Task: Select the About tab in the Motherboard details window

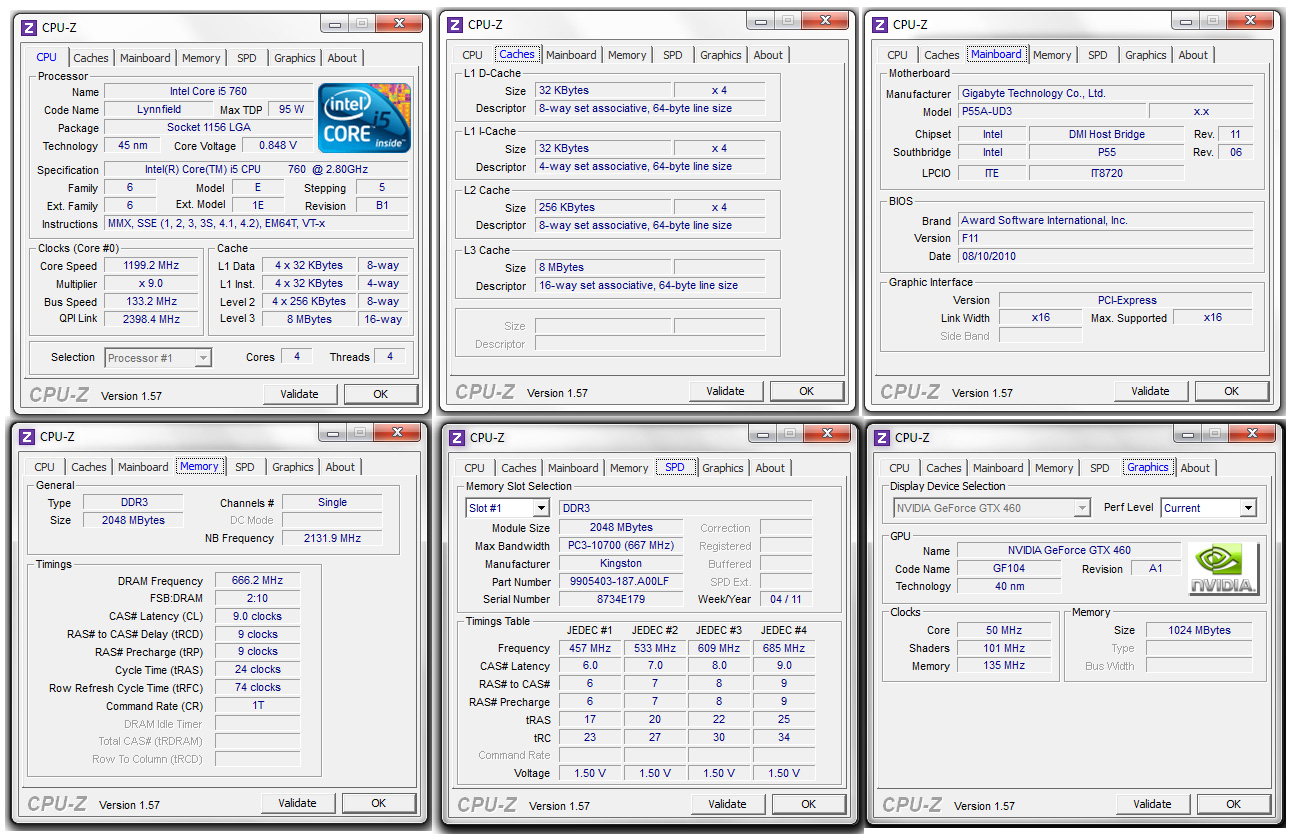Action: (x=1193, y=55)
